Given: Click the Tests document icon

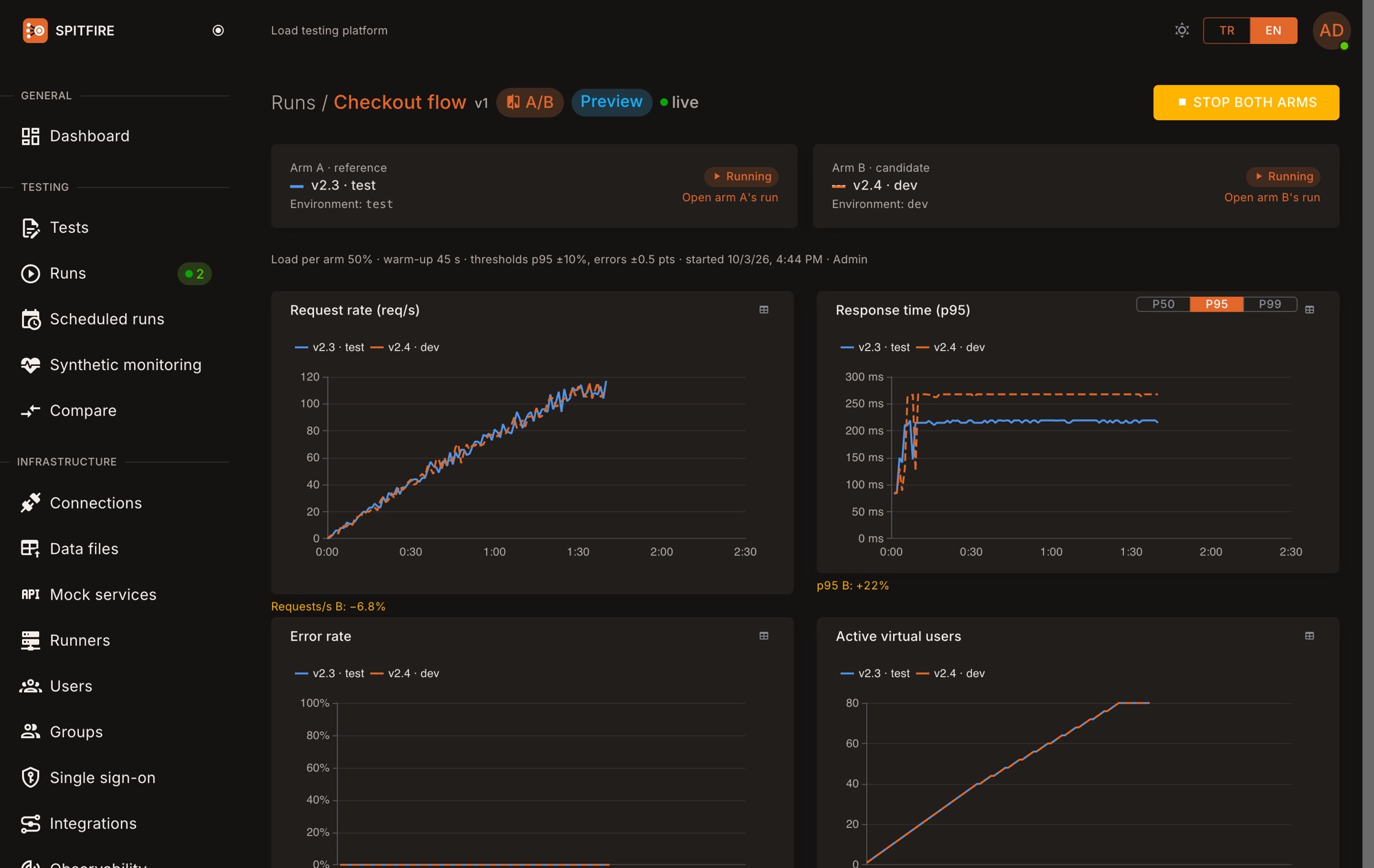Looking at the screenshot, I should (x=30, y=227).
